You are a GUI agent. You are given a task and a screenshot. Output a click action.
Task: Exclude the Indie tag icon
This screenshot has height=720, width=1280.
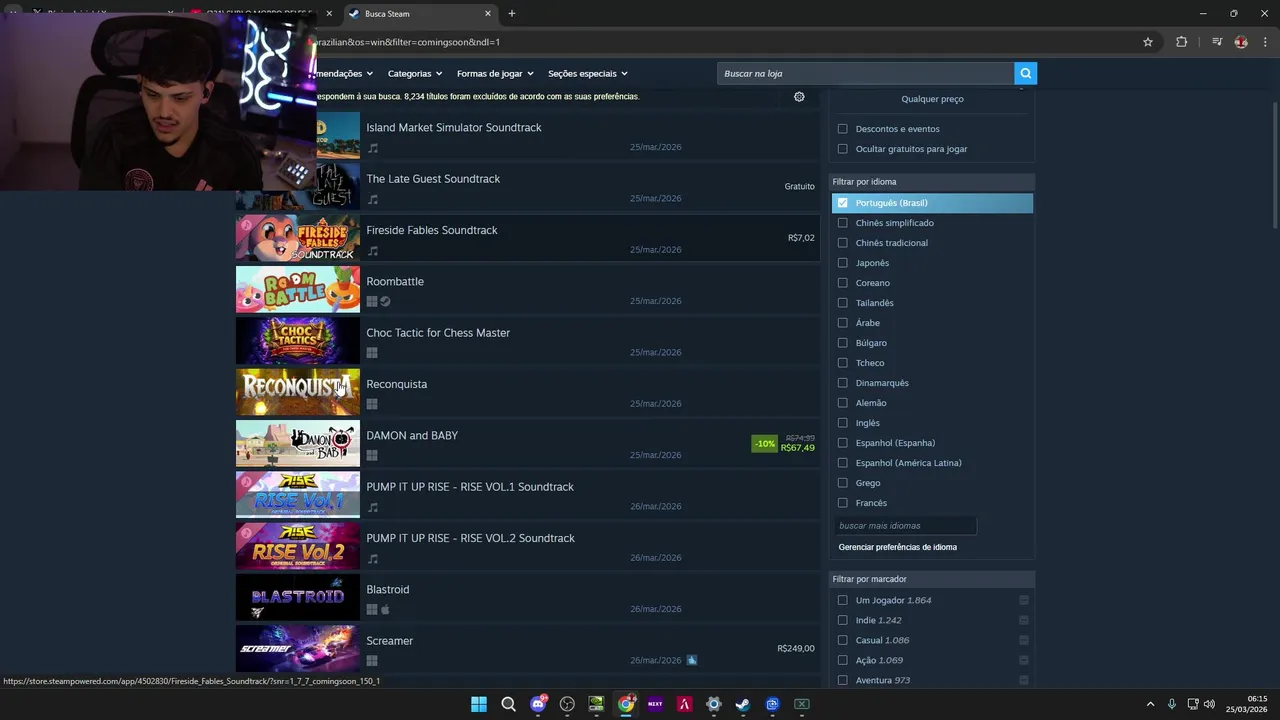tap(1024, 620)
